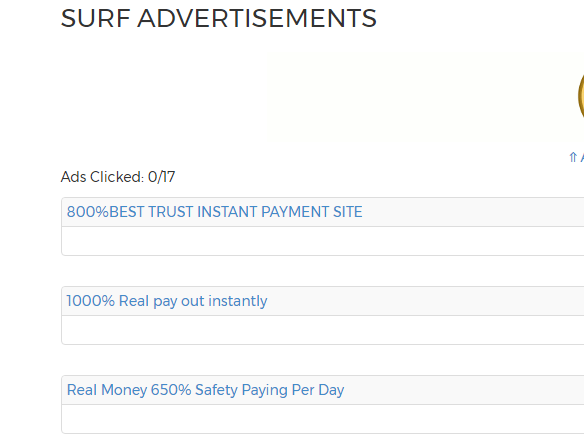584x438 pixels.
Task: Click blank header space right of Real Money title
Action: pyautogui.click(x=464, y=390)
